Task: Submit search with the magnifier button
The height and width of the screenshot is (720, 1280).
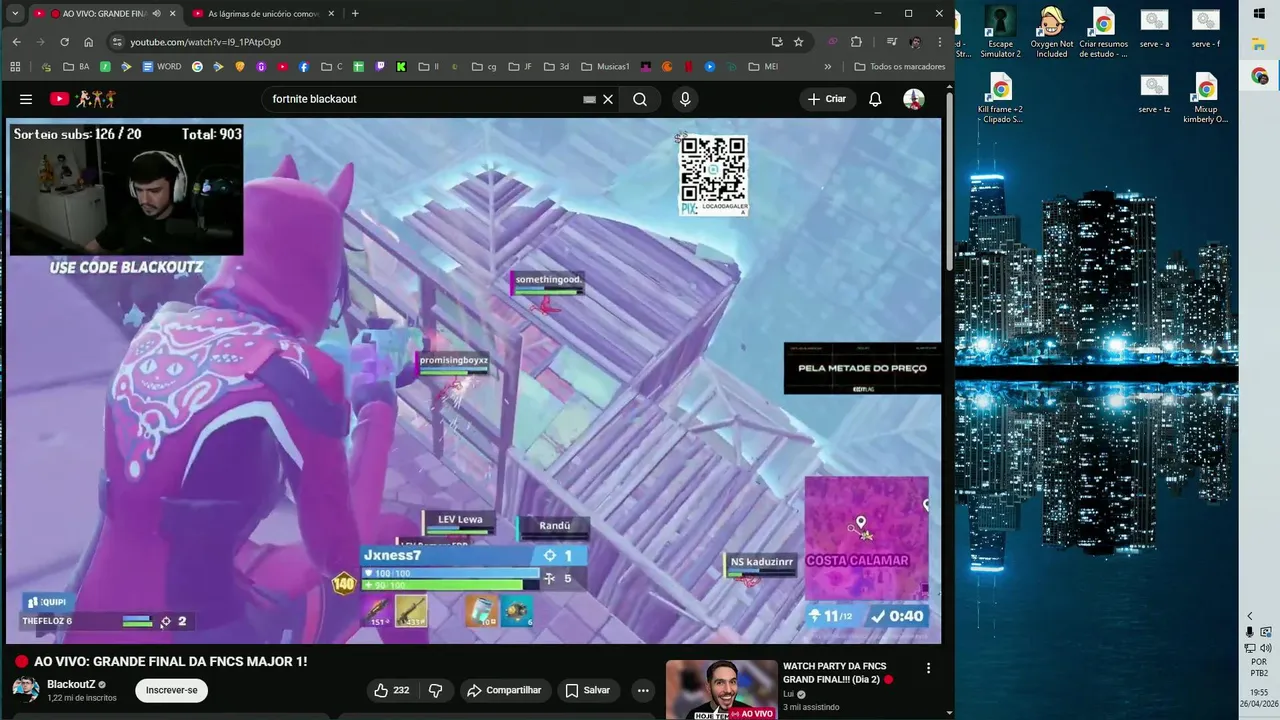Action: [x=640, y=99]
